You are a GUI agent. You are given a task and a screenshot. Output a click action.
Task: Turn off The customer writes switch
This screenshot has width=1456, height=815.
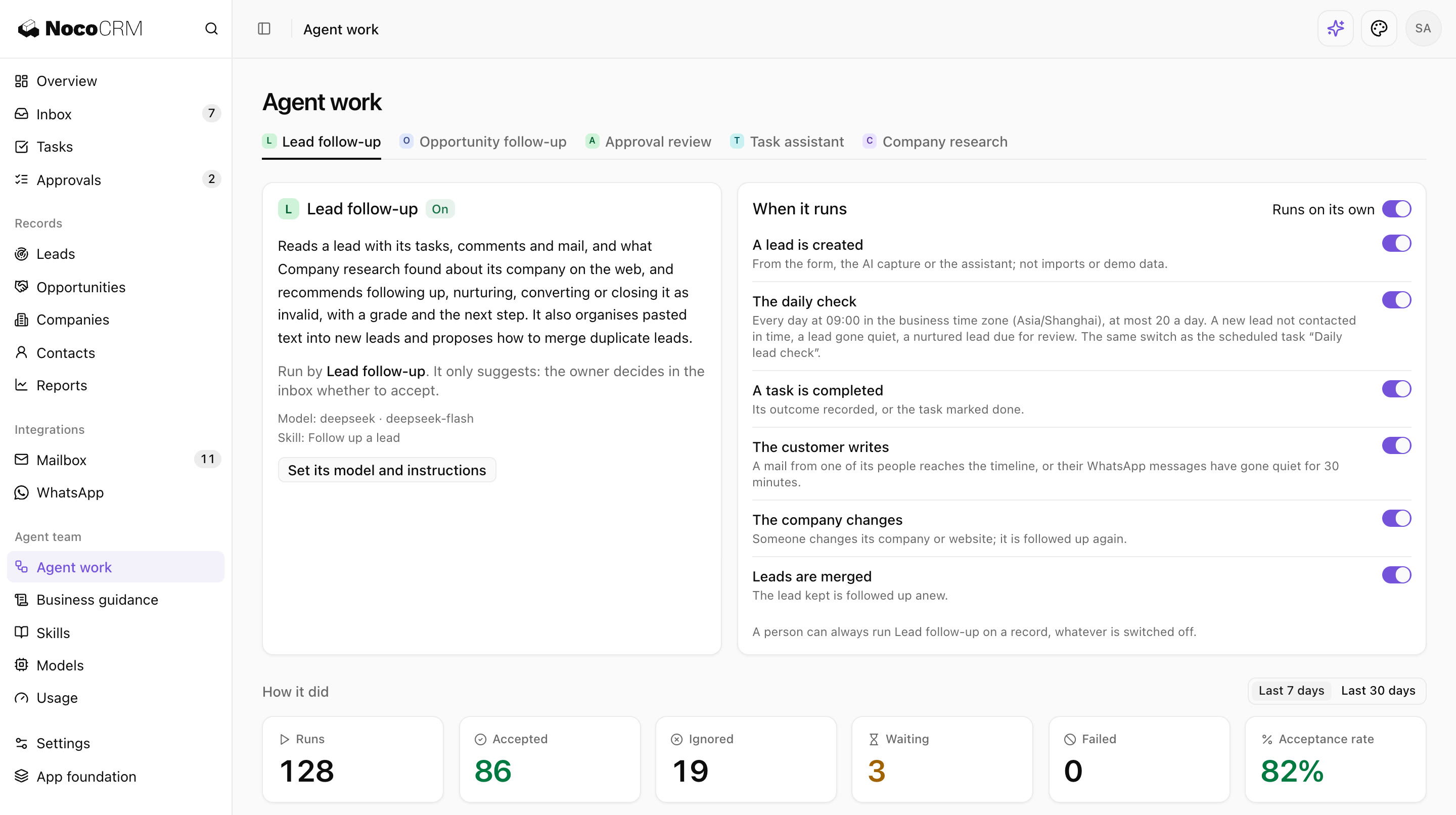1396,446
